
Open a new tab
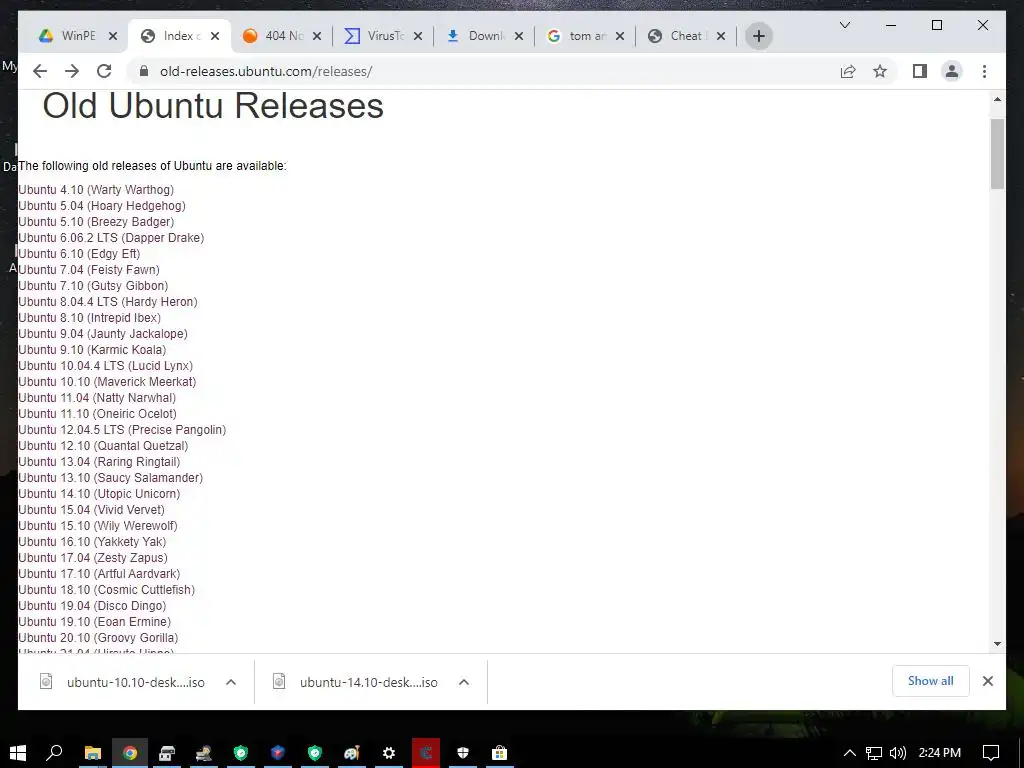pyautogui.click(x=759, y=36)
